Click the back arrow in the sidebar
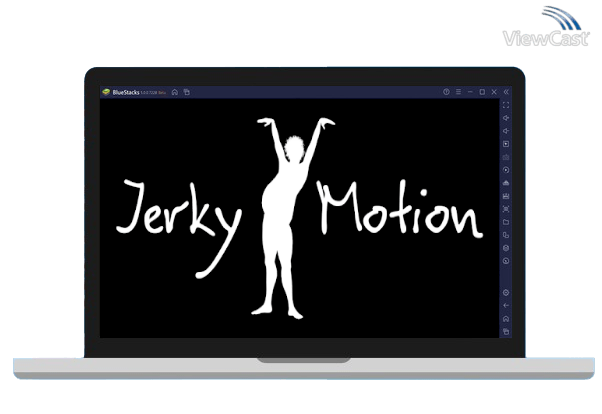This screenshot has height=414, width=602. tap(506, 306)
